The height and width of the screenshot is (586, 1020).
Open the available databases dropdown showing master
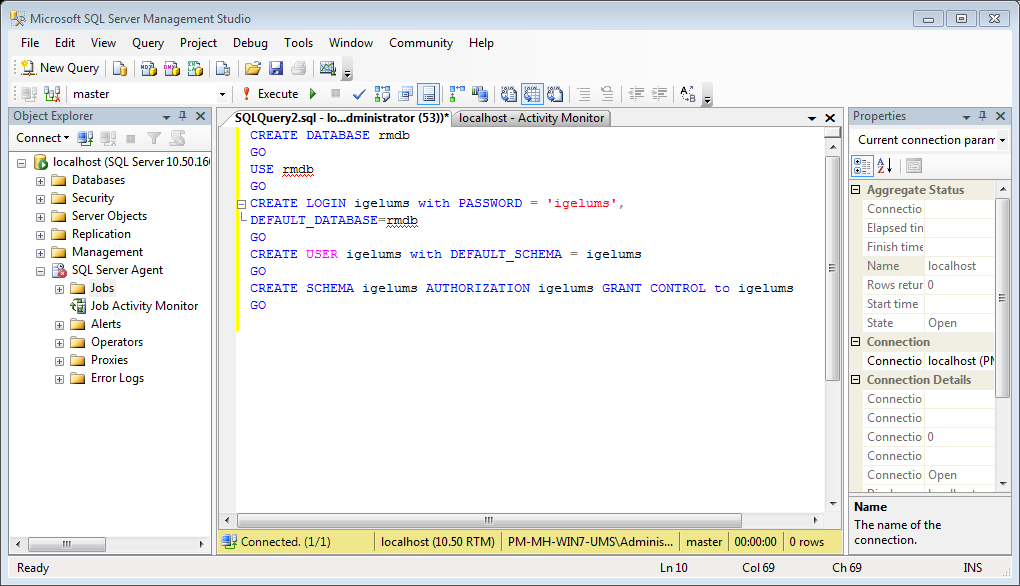coord(225,94)
